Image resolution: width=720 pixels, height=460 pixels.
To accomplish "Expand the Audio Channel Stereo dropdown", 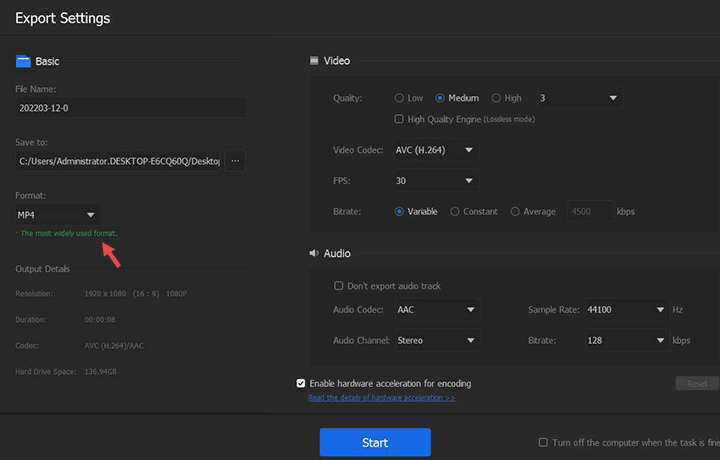I will click(x=436, y=340).
